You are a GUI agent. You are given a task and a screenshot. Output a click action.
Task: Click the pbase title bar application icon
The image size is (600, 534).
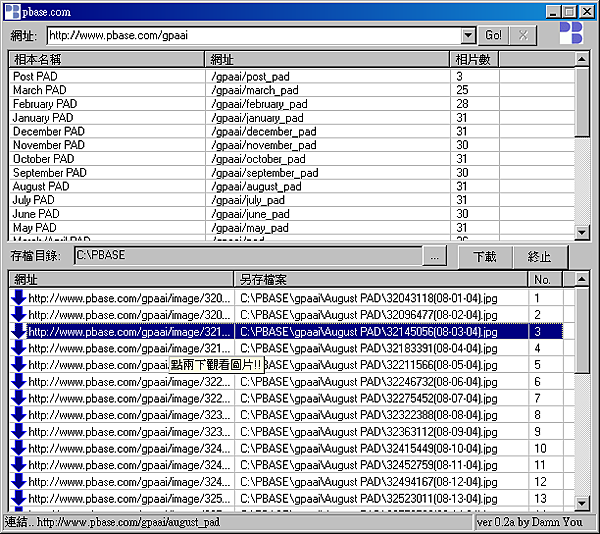(x=12, y=11)
